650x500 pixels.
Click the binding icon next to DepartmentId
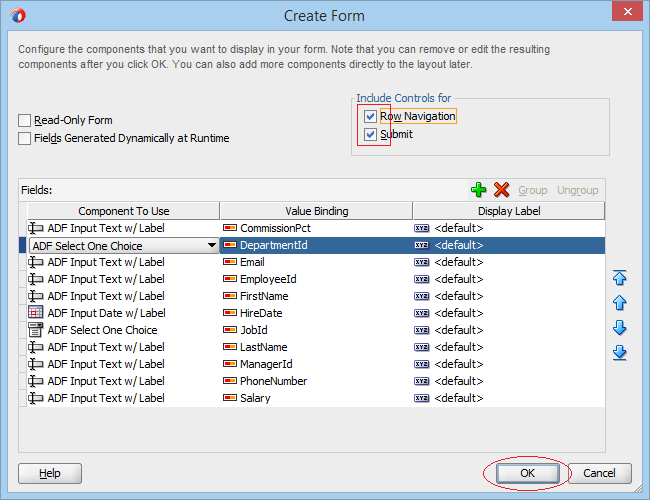230,245
